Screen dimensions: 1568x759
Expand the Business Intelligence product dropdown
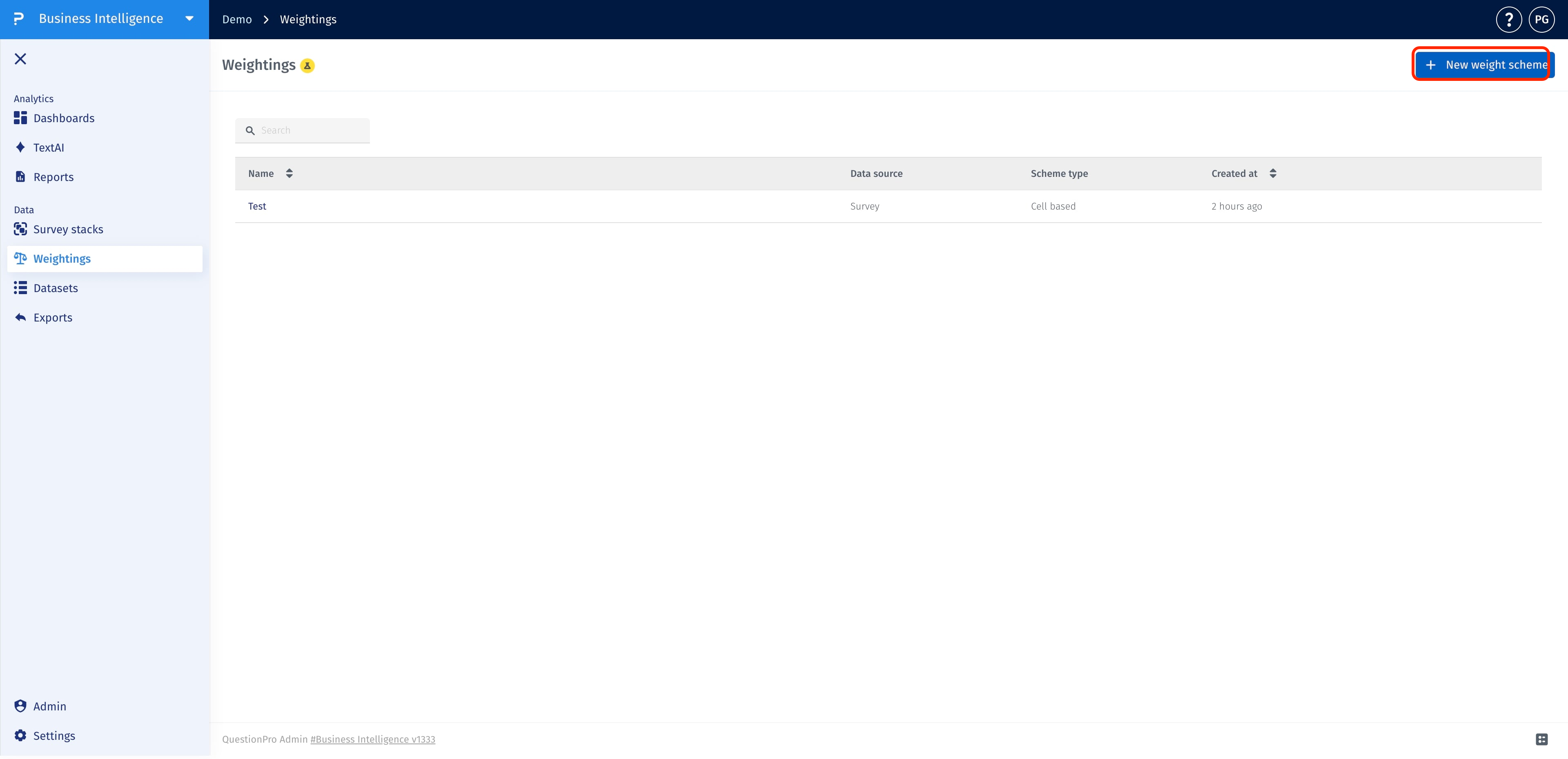tap(189, 19)
